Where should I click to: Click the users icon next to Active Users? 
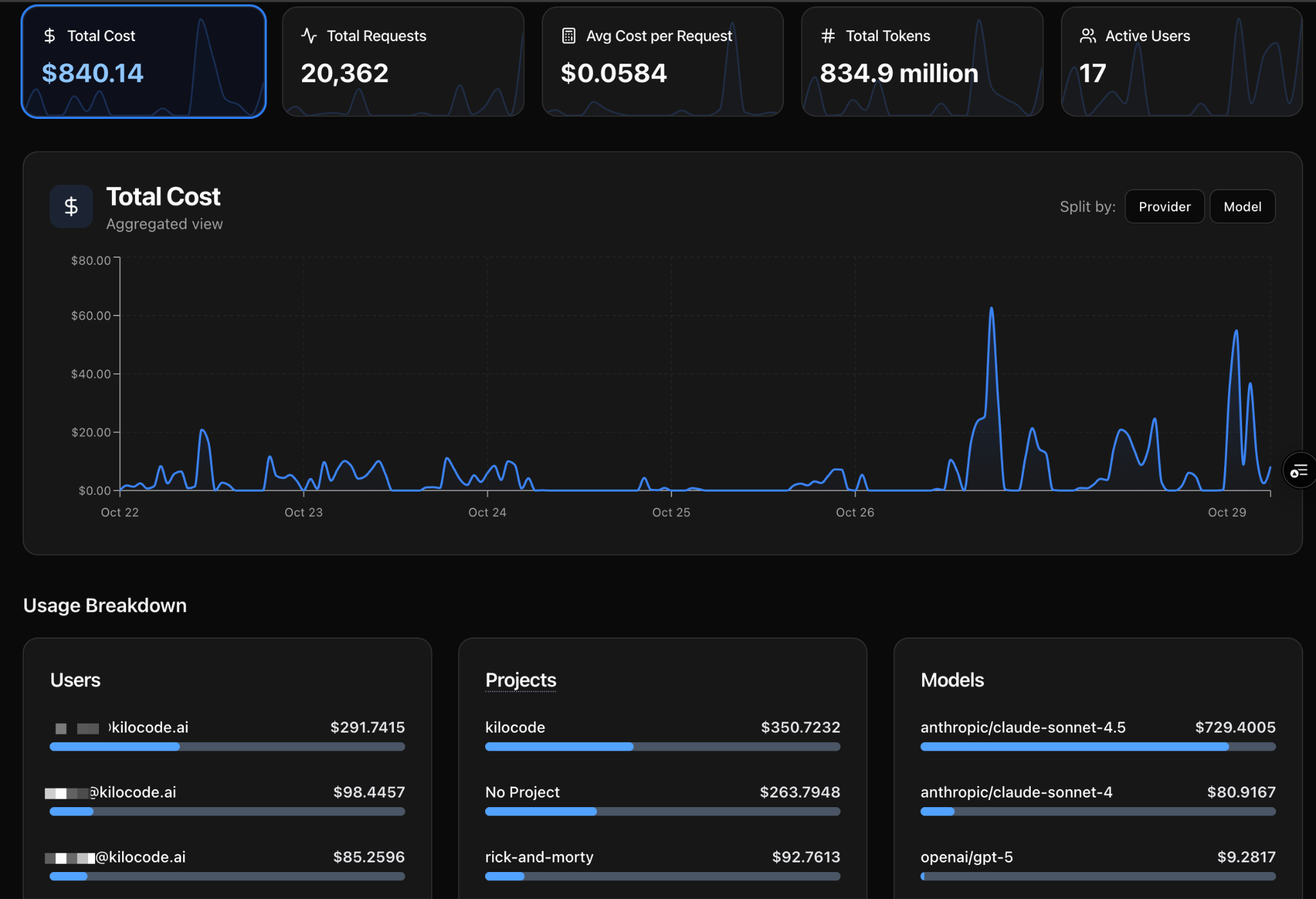click(1087, 36)
